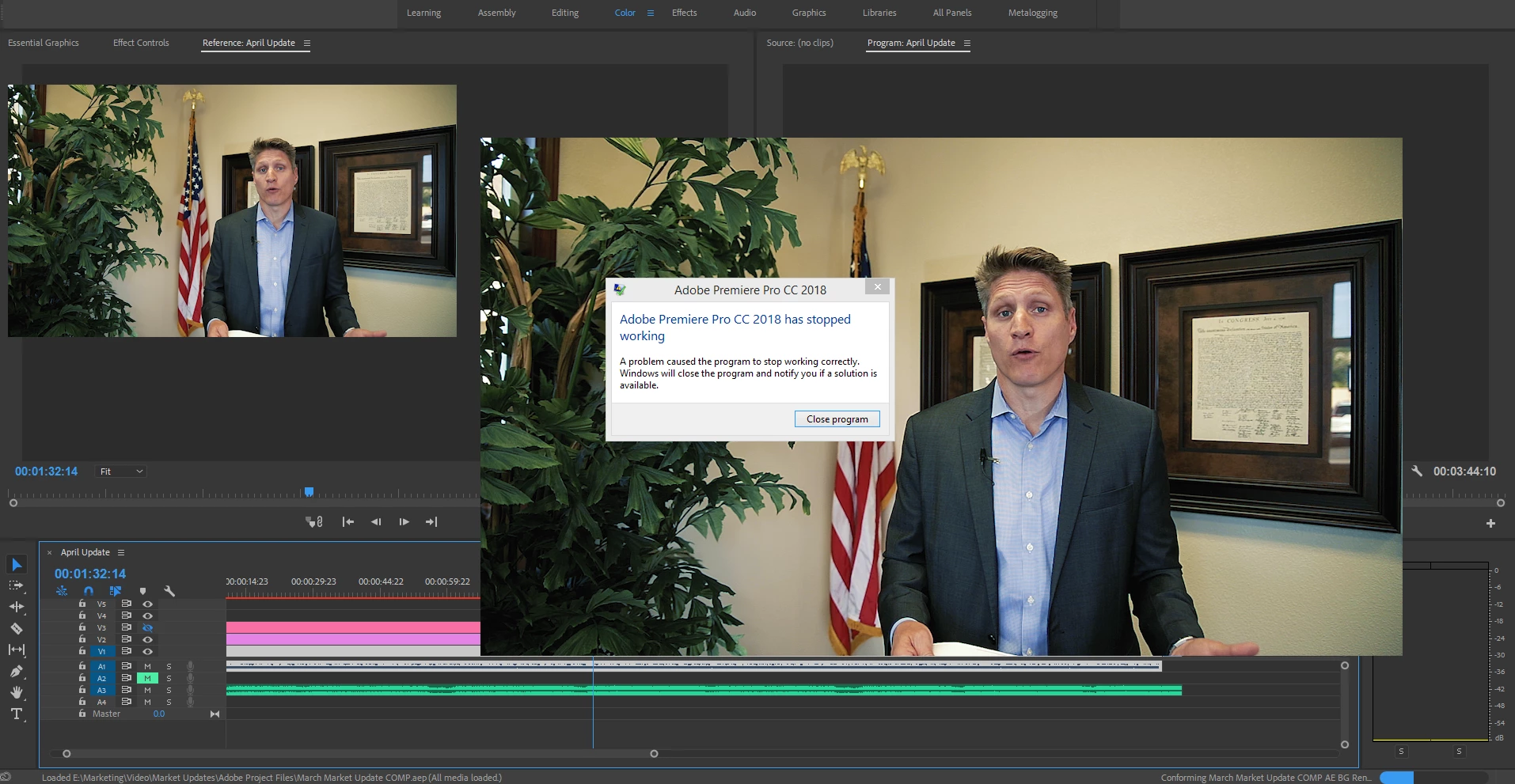The height and width of the screenshot is (784, 1515).
Task: Enable voice-over record on track A1
Action: pyautogui.click(x=190, y=666)
